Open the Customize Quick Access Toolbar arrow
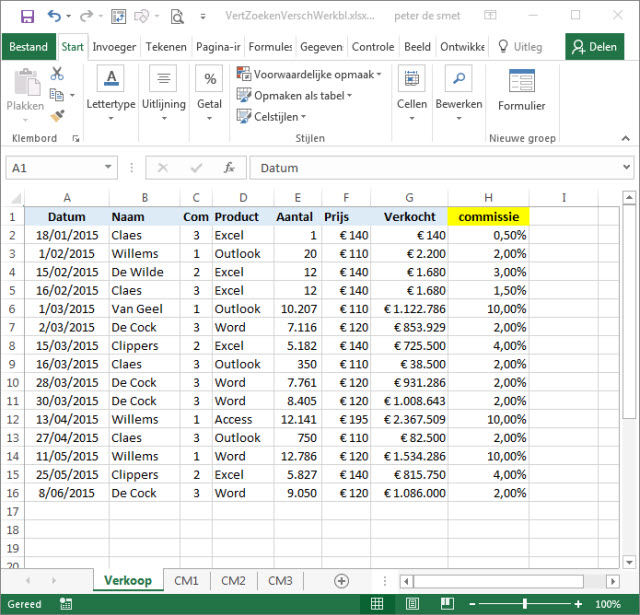 (203, 16)
